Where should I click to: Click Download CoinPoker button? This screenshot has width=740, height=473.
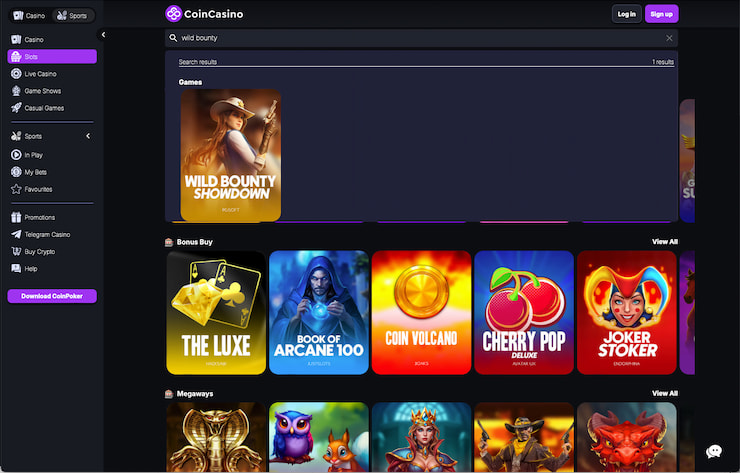(52, 296)
